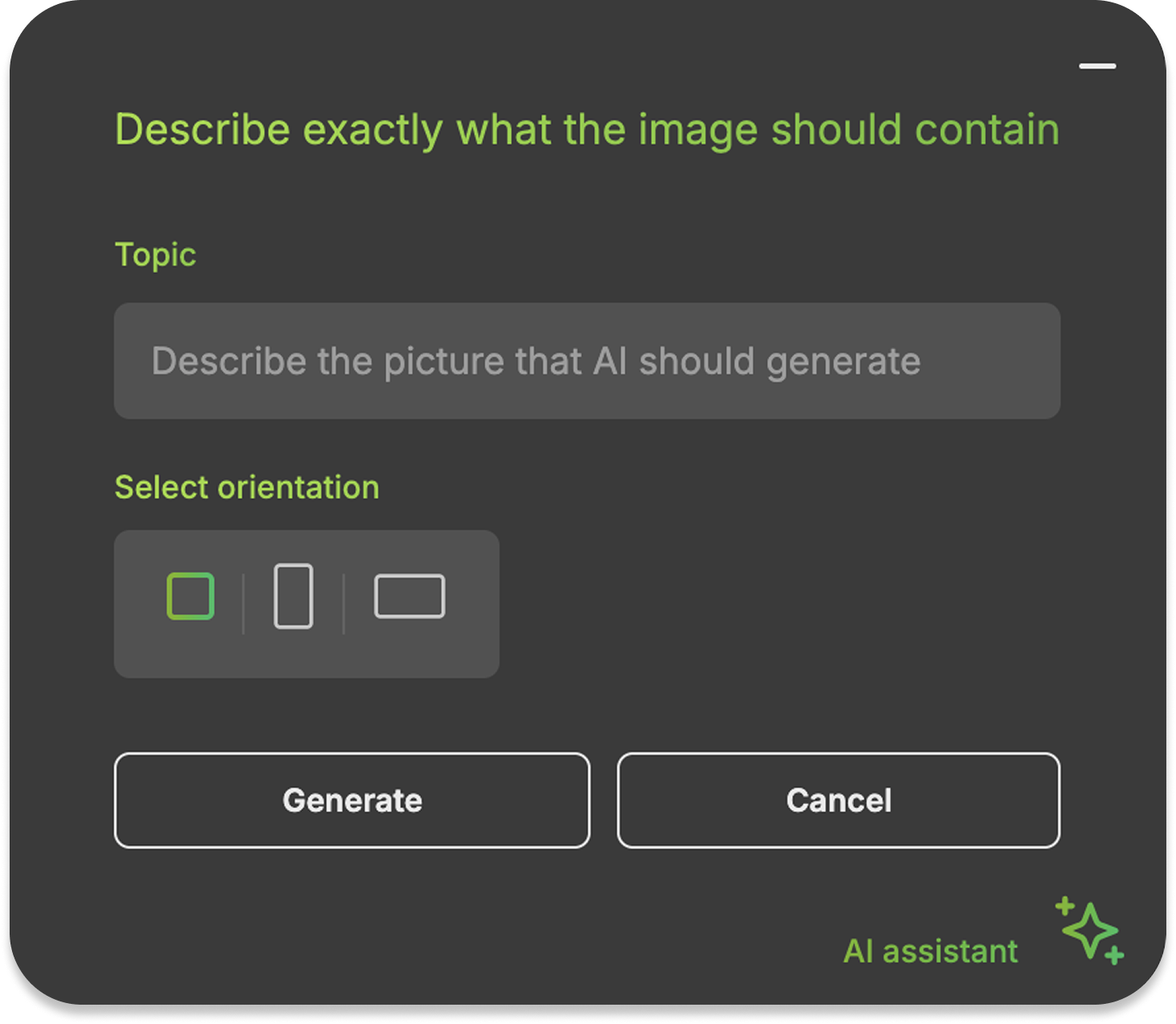Click divider between square and portrait icons

point(243,604)
